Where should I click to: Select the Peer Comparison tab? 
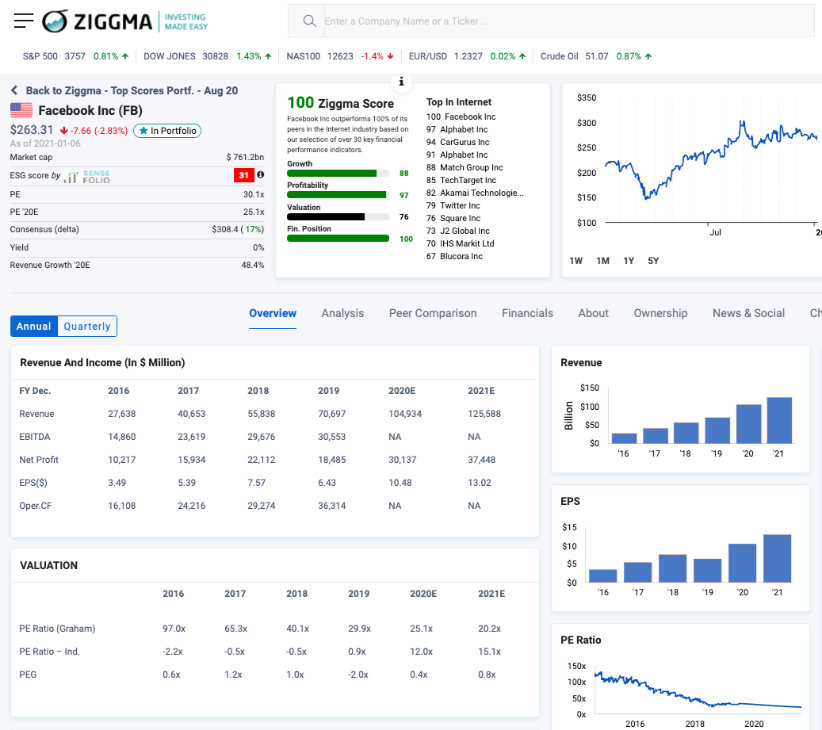click(x=433, y=313)
